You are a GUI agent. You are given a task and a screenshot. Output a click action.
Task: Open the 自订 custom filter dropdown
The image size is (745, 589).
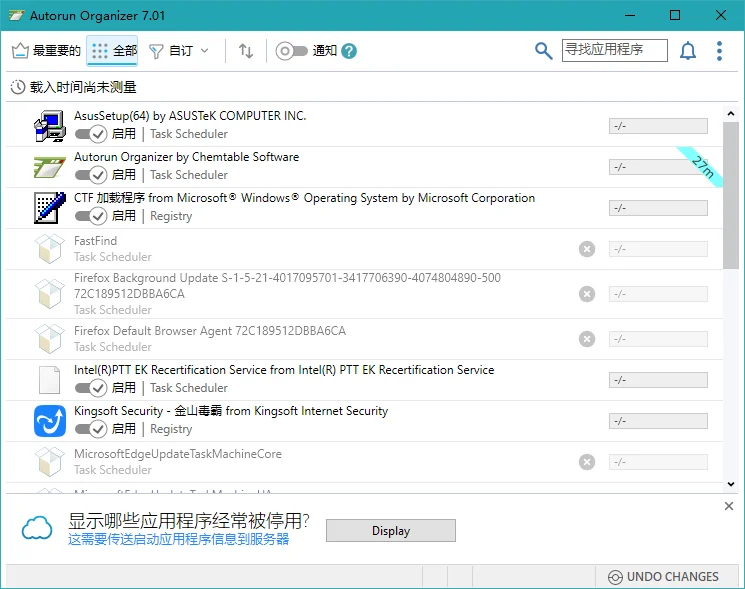(179, 50)
